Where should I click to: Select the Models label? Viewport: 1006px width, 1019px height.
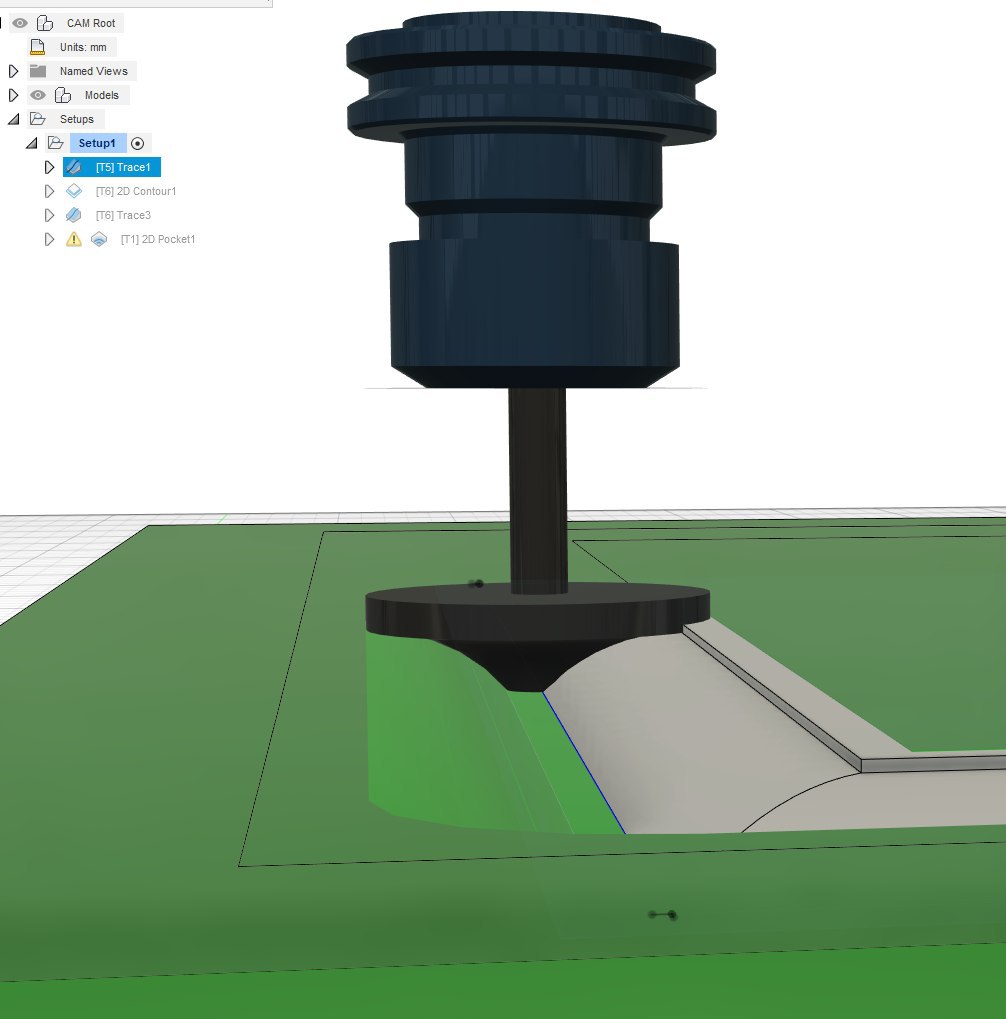click(x=102, y=96)
